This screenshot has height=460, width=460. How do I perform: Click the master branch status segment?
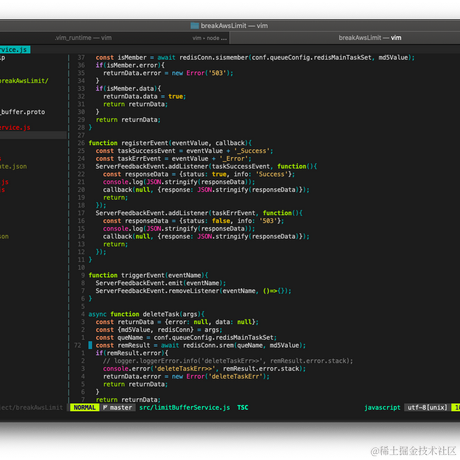118,407
